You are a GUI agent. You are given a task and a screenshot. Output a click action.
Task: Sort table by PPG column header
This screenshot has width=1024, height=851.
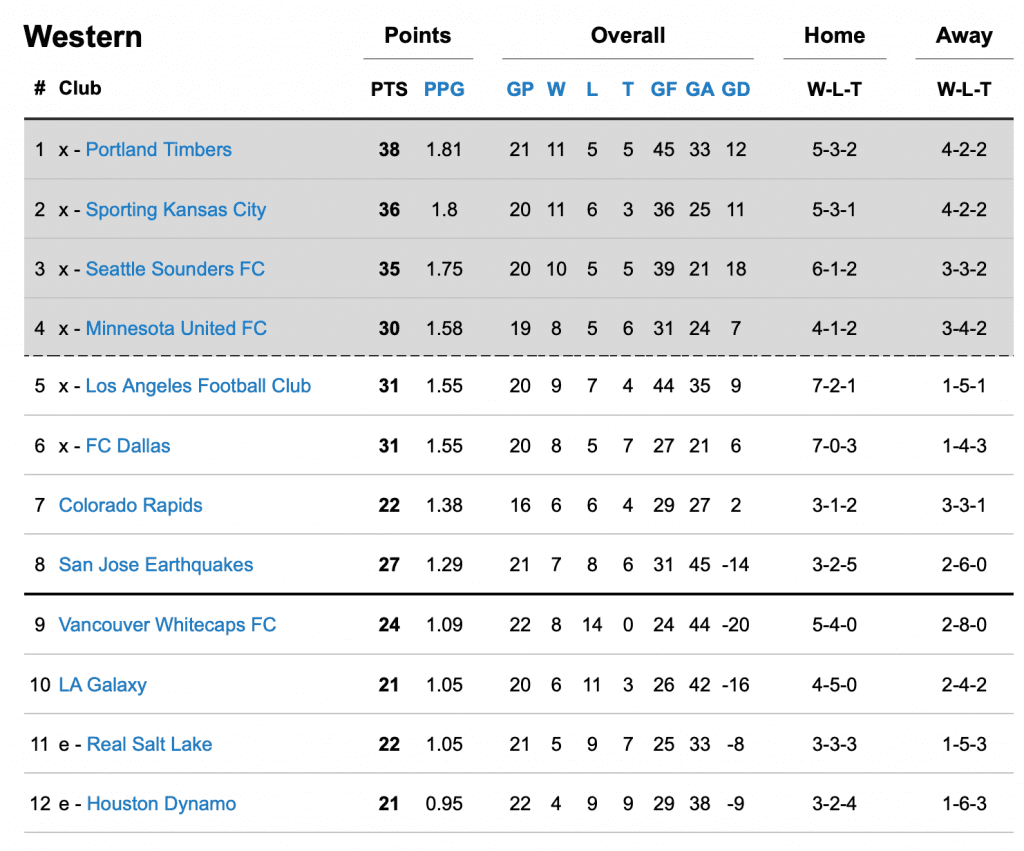tap(444, 89)
